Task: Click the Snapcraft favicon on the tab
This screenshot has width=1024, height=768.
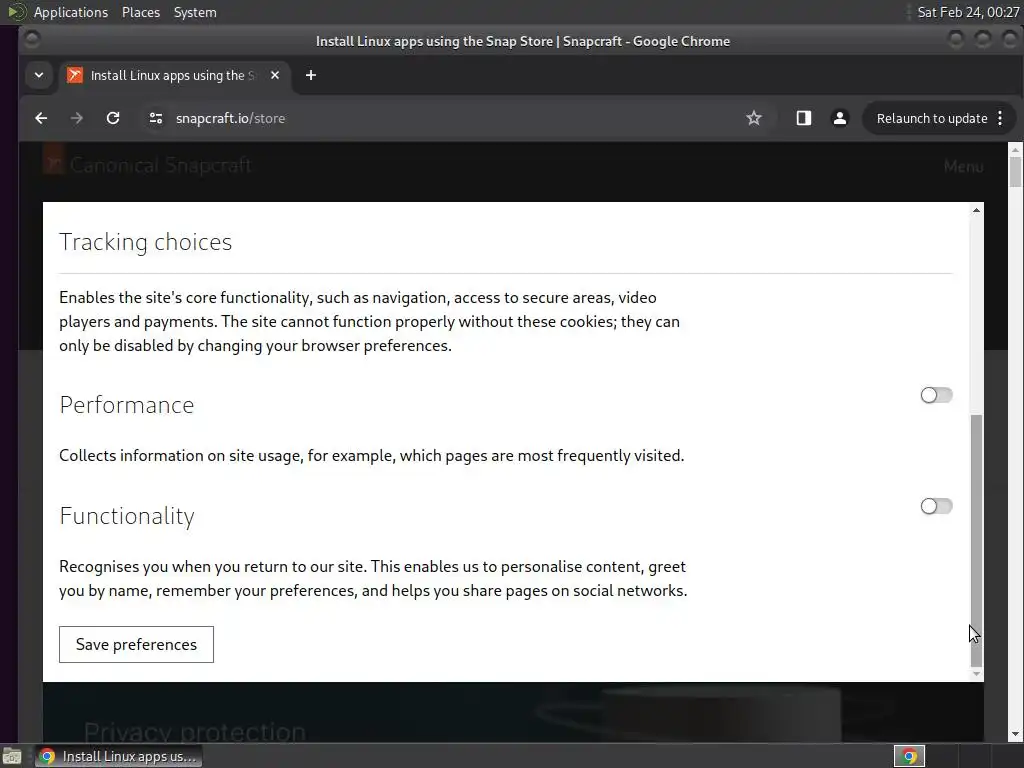Action: pyautogui.click(x=75, y=75)
